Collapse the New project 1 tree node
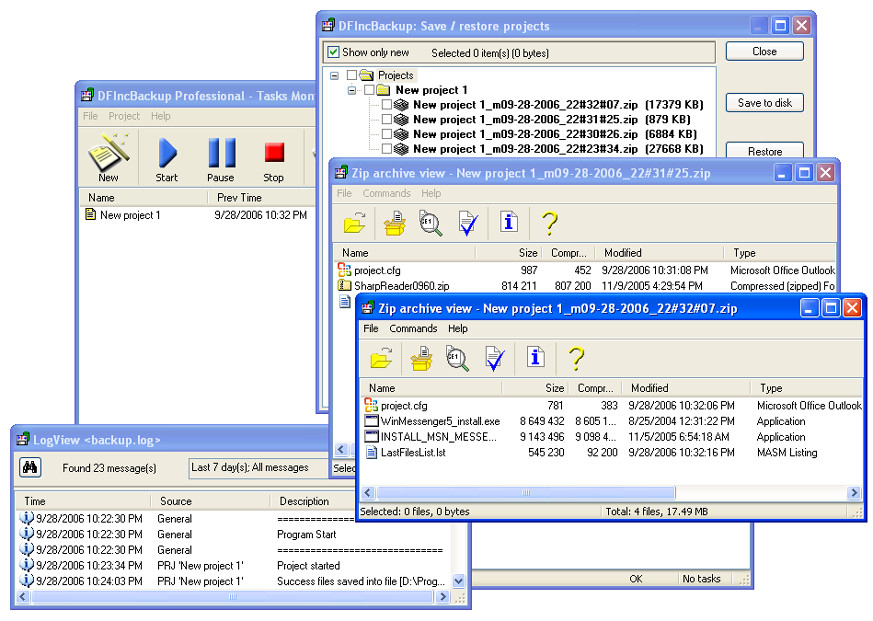Viewport: 873px width, 621px height. point(352,90)
